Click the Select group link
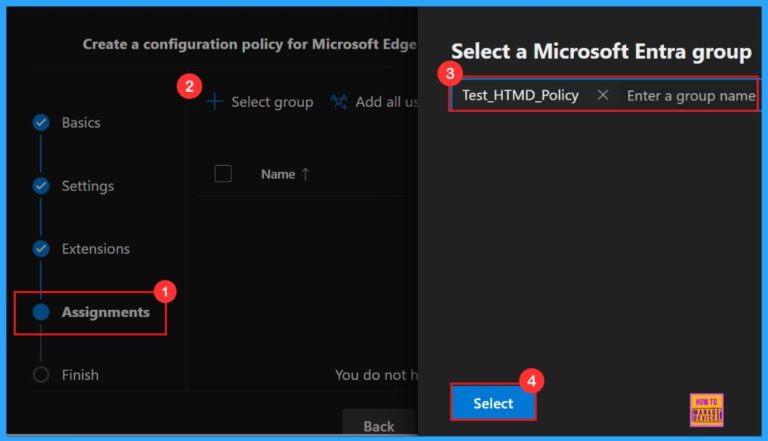The height and width of the screenshot is (441, 768). click(x=272, y=102)
